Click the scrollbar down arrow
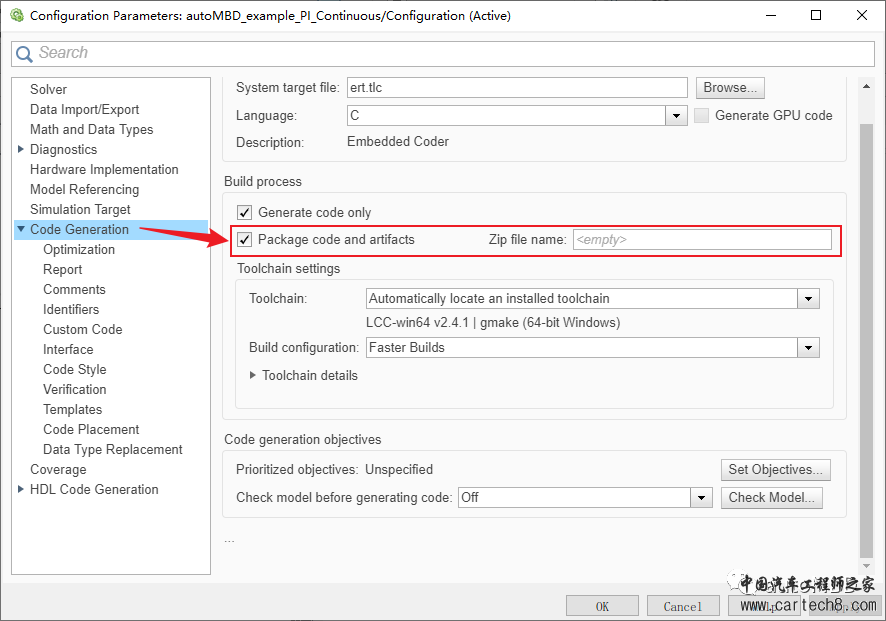 (x=866, y=566)
